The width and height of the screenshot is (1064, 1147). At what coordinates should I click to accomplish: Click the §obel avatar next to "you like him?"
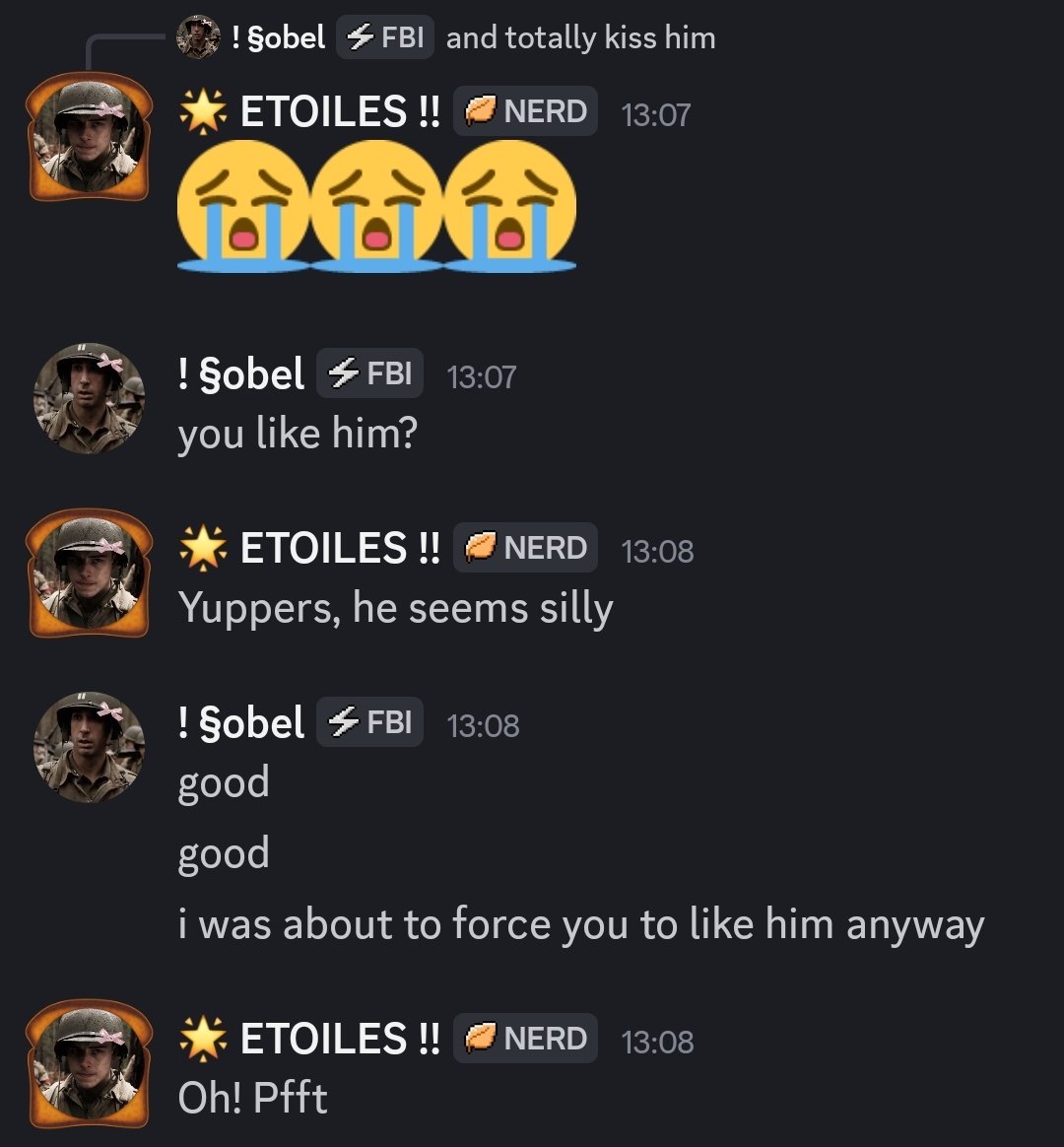coord(90,399)
